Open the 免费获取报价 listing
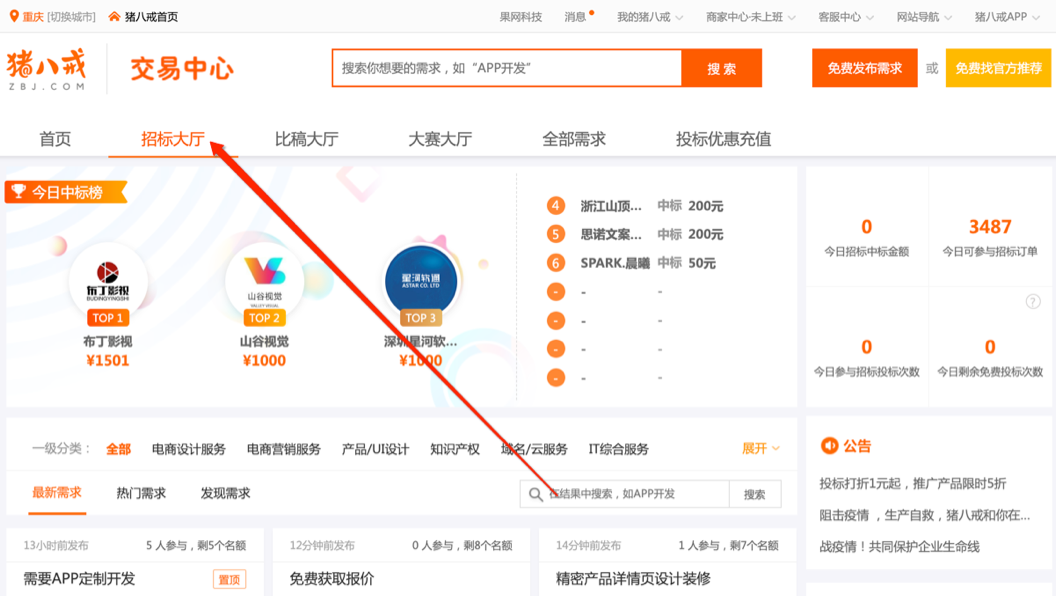This screenshot has height=596, width=1056. (x=331, y=579)
